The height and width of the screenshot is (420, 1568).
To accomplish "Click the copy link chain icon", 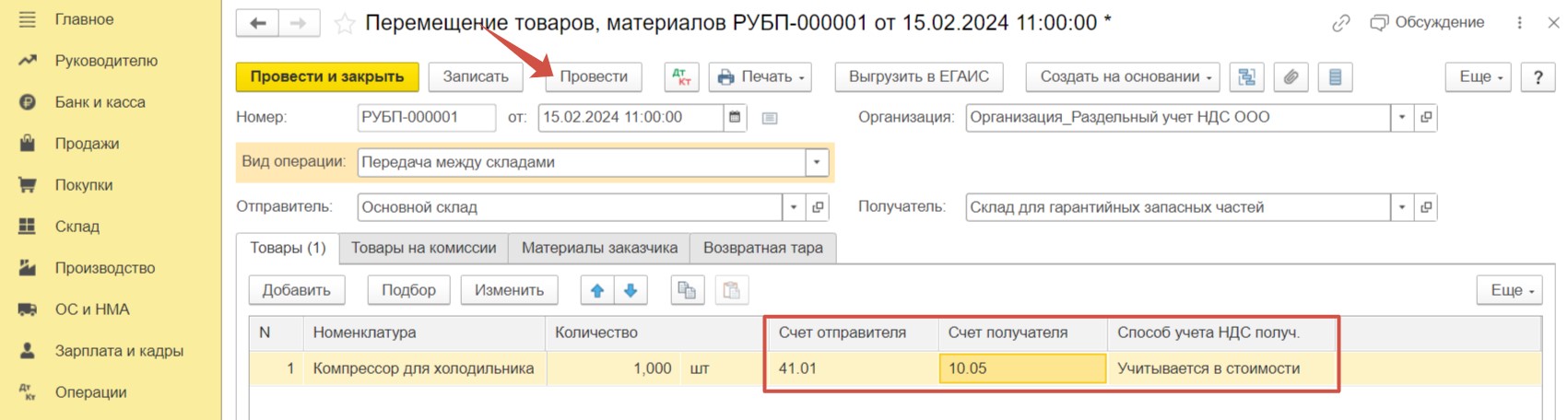I will [1341, 24].
